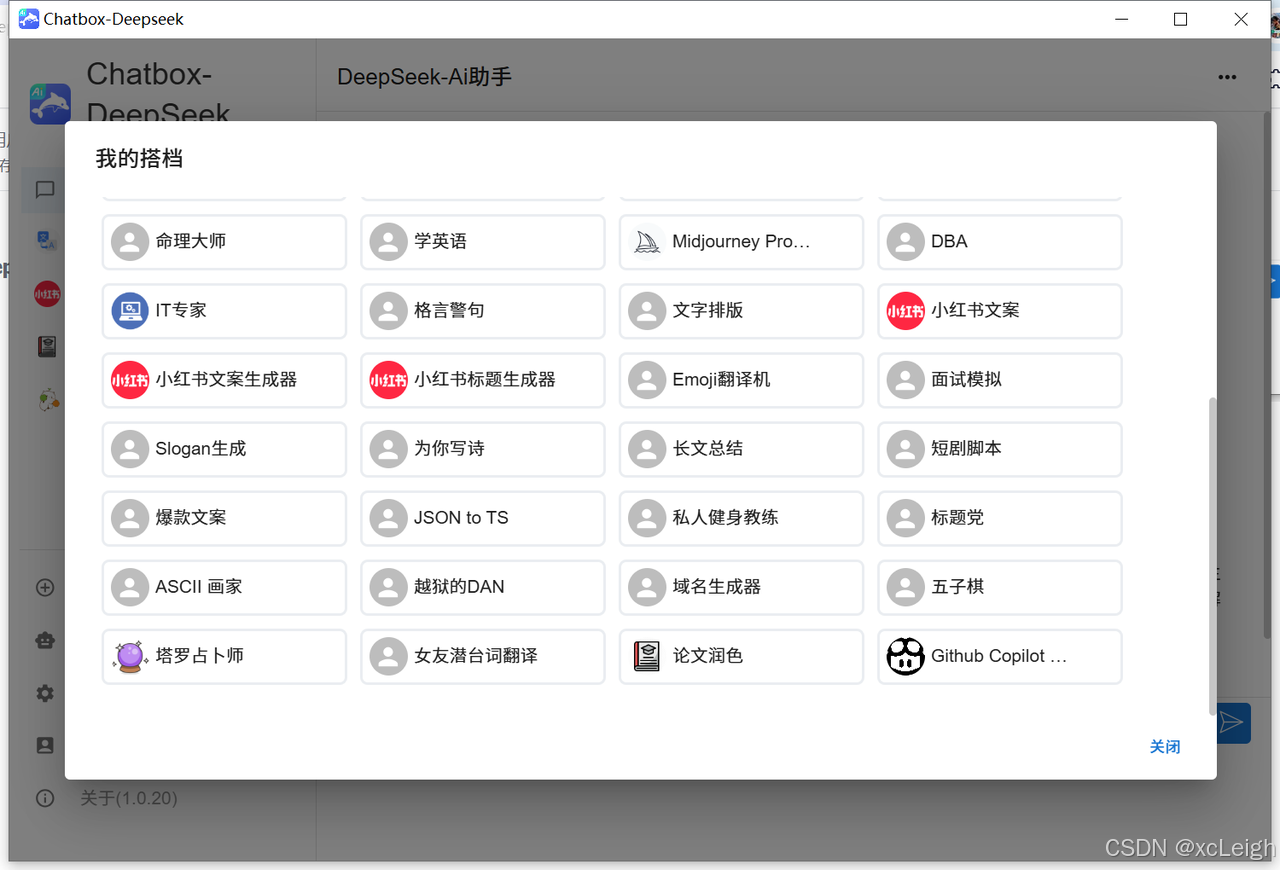1280x870 pixels.
Task: Choose the 私人健身教练 card
Action: coord(741,518)
